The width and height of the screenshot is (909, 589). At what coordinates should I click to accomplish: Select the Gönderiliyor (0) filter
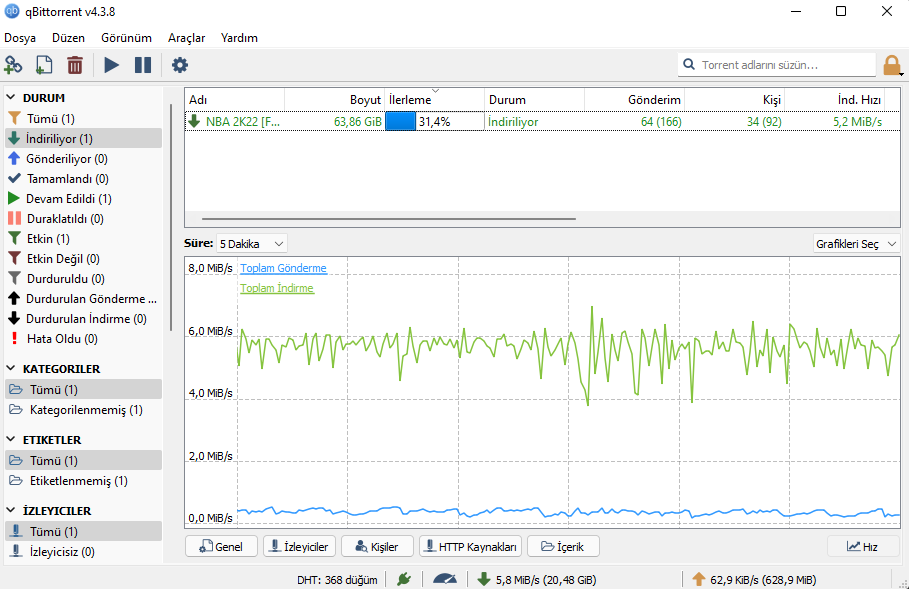tap(83, 158)
